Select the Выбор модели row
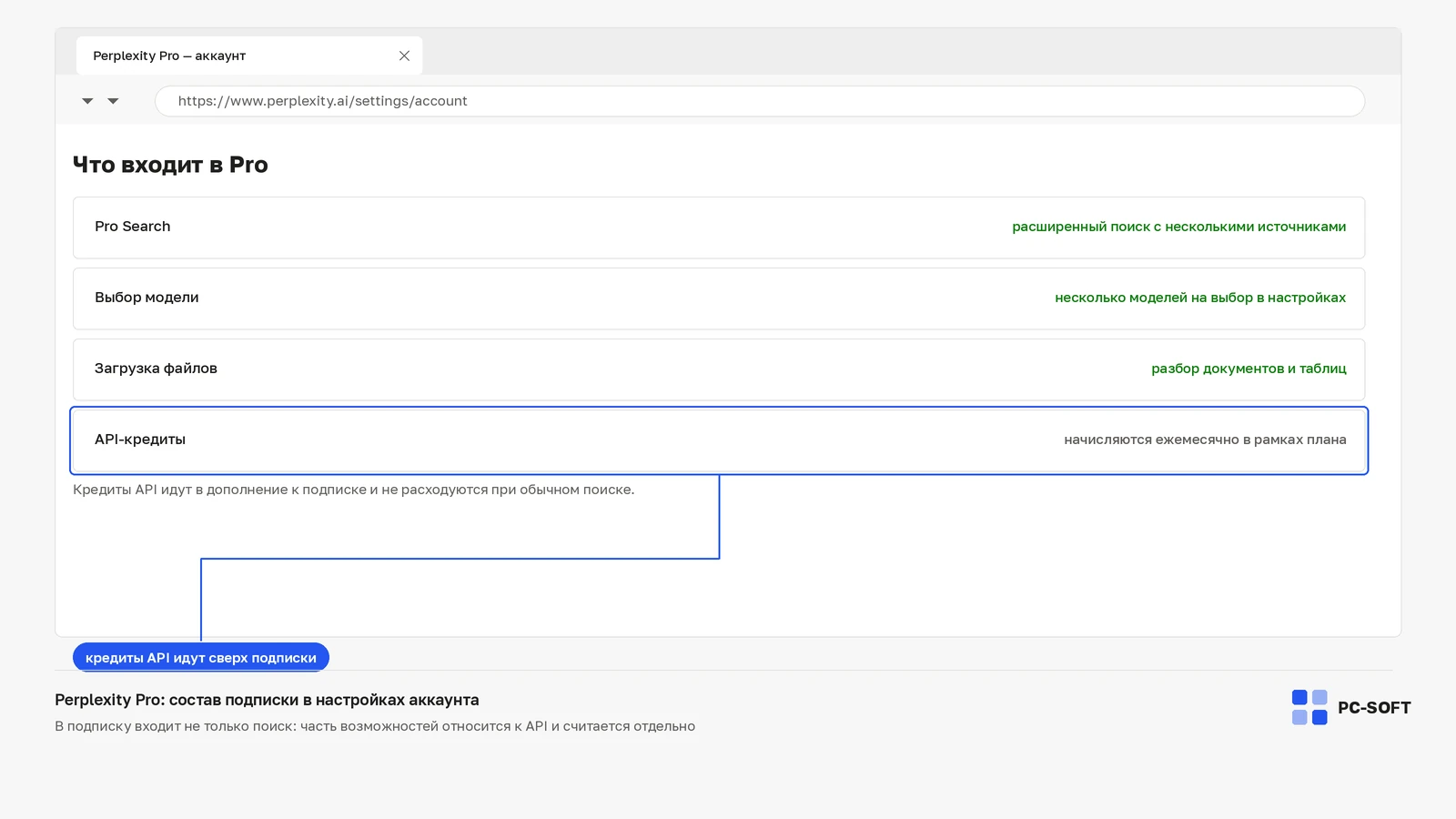The width and height of the screenshot is (1456, 819). (719, 298)
